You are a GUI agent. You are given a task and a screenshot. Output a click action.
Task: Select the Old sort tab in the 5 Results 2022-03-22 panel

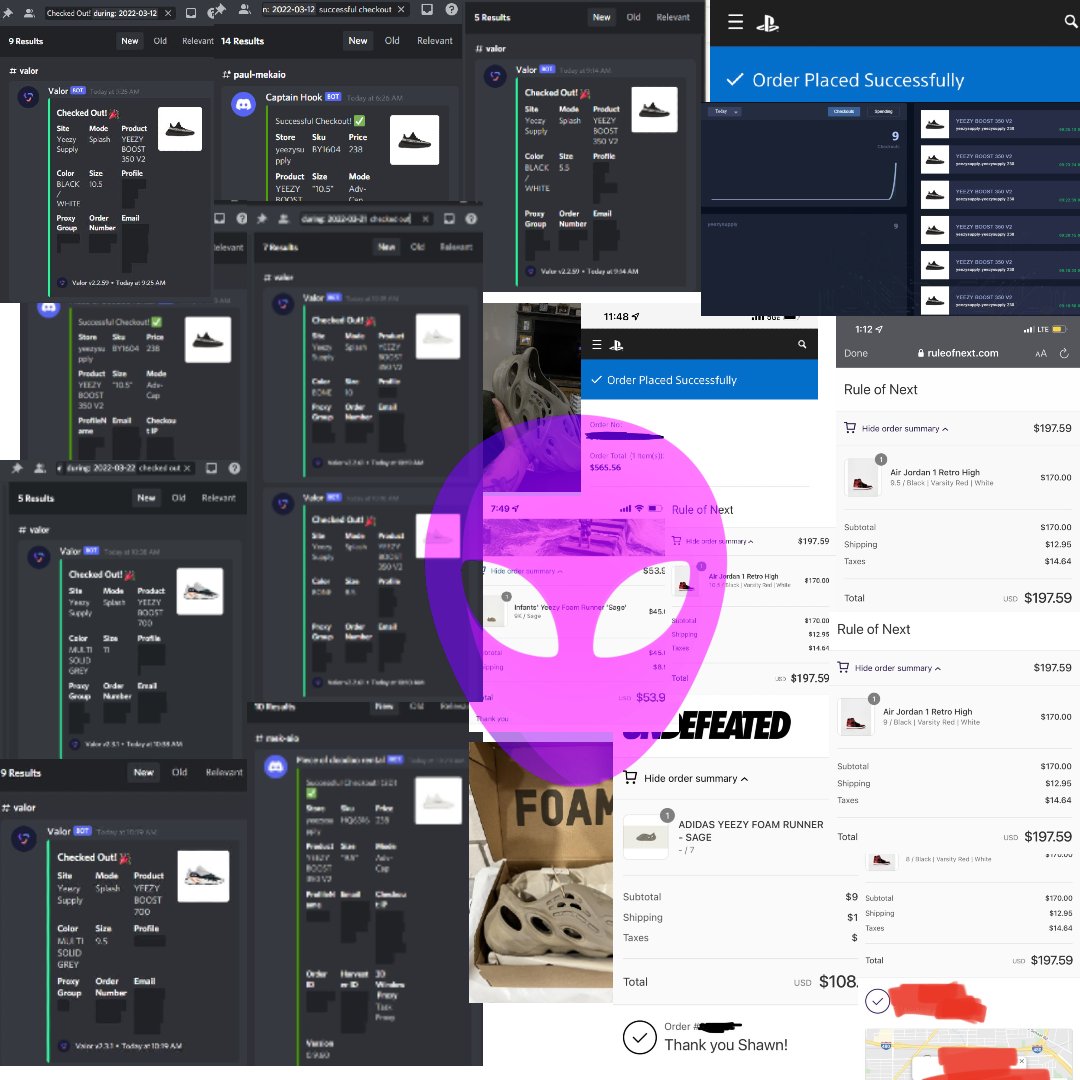pos(178,497)
